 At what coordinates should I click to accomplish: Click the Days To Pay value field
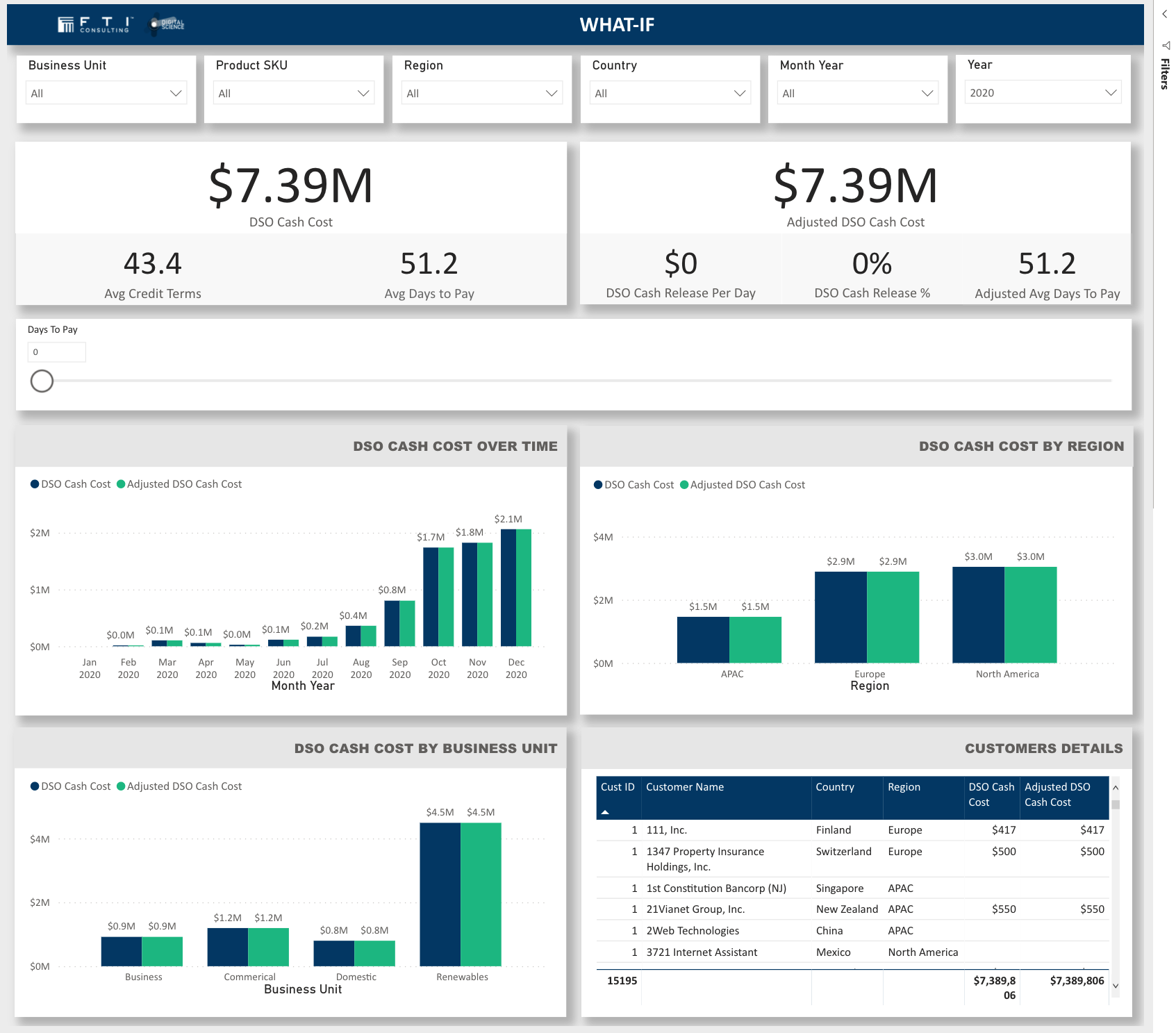tap(57, 352)
